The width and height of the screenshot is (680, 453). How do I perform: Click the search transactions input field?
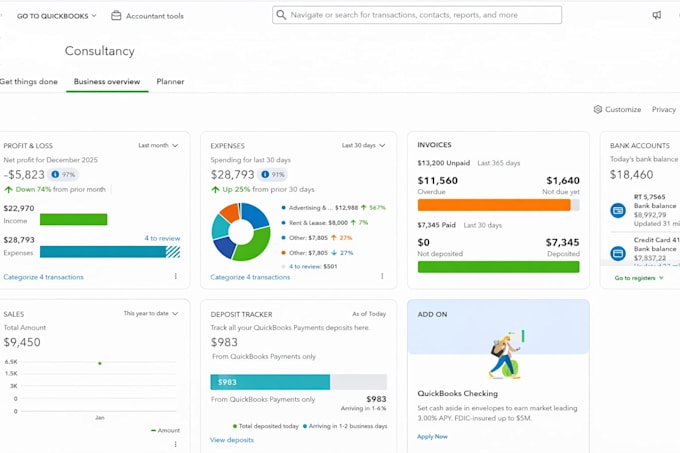click(417, 15)
